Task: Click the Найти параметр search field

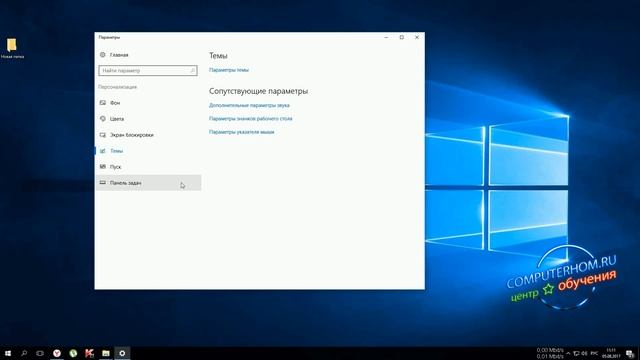Action: [x=148, y=71]
